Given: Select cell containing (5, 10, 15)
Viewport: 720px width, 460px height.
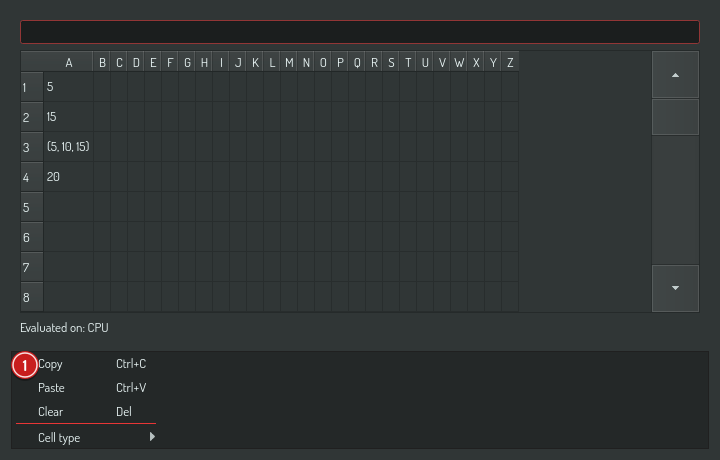Looking at the screenshot, I should pos(68,147).
